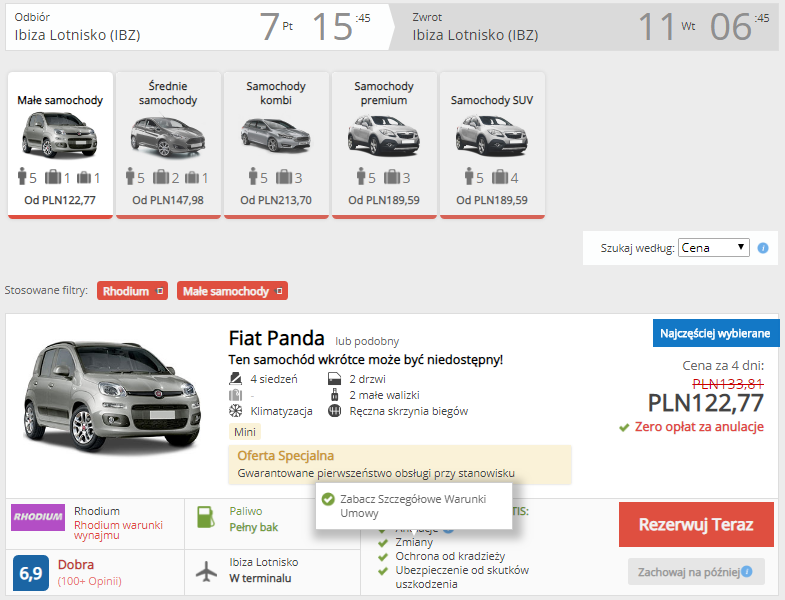
Task: Click the Fiat Panda title
Action: click(276, 338)
